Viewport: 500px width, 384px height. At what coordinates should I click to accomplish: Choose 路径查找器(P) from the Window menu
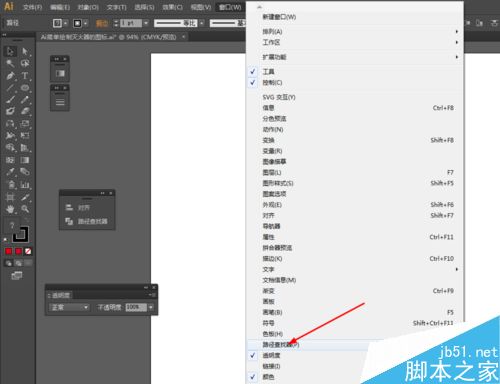point(355,344)
